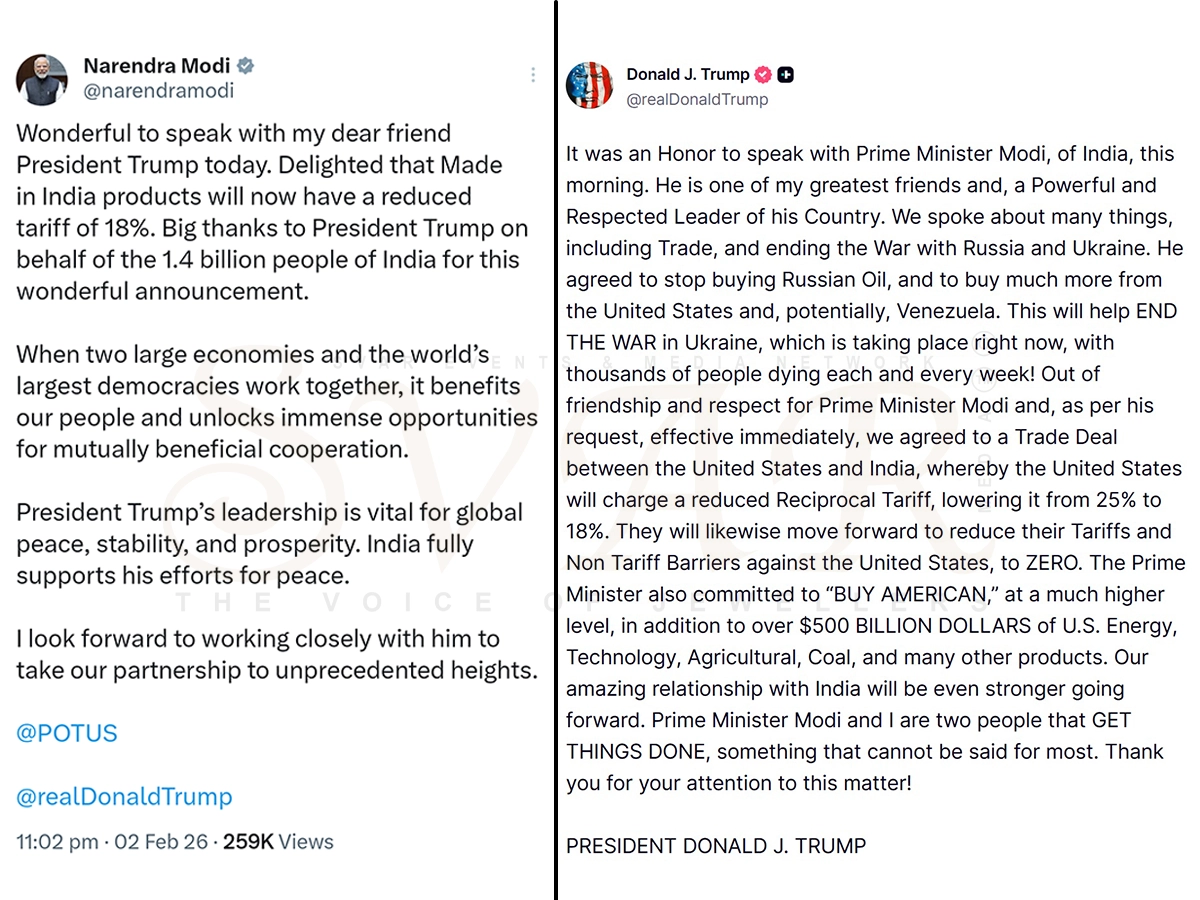Image resolution: width=1200 pixels, height=900 pixels.
Task: Click the gray @realDonaldTrump handle under Trump's name
Action: 697,99
